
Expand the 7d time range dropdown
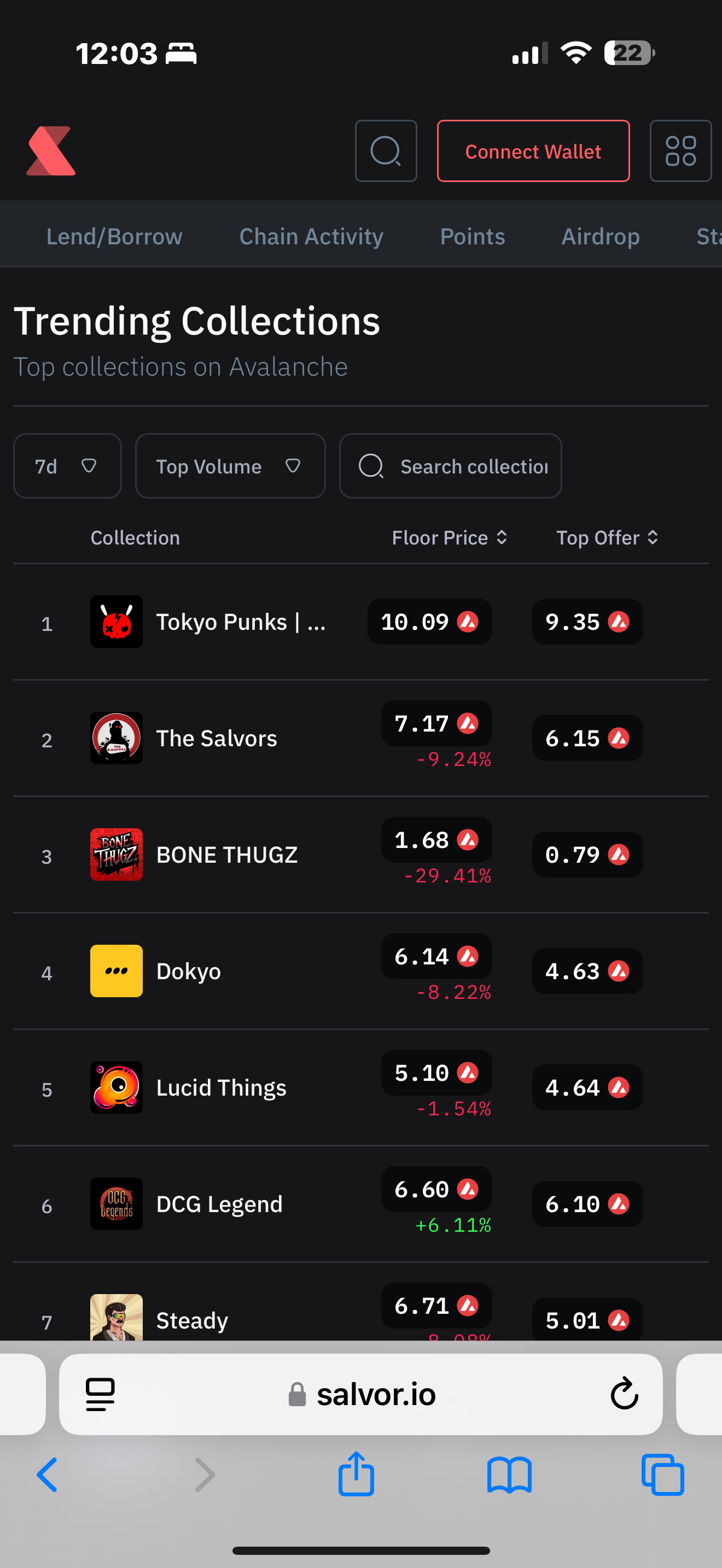67,466
